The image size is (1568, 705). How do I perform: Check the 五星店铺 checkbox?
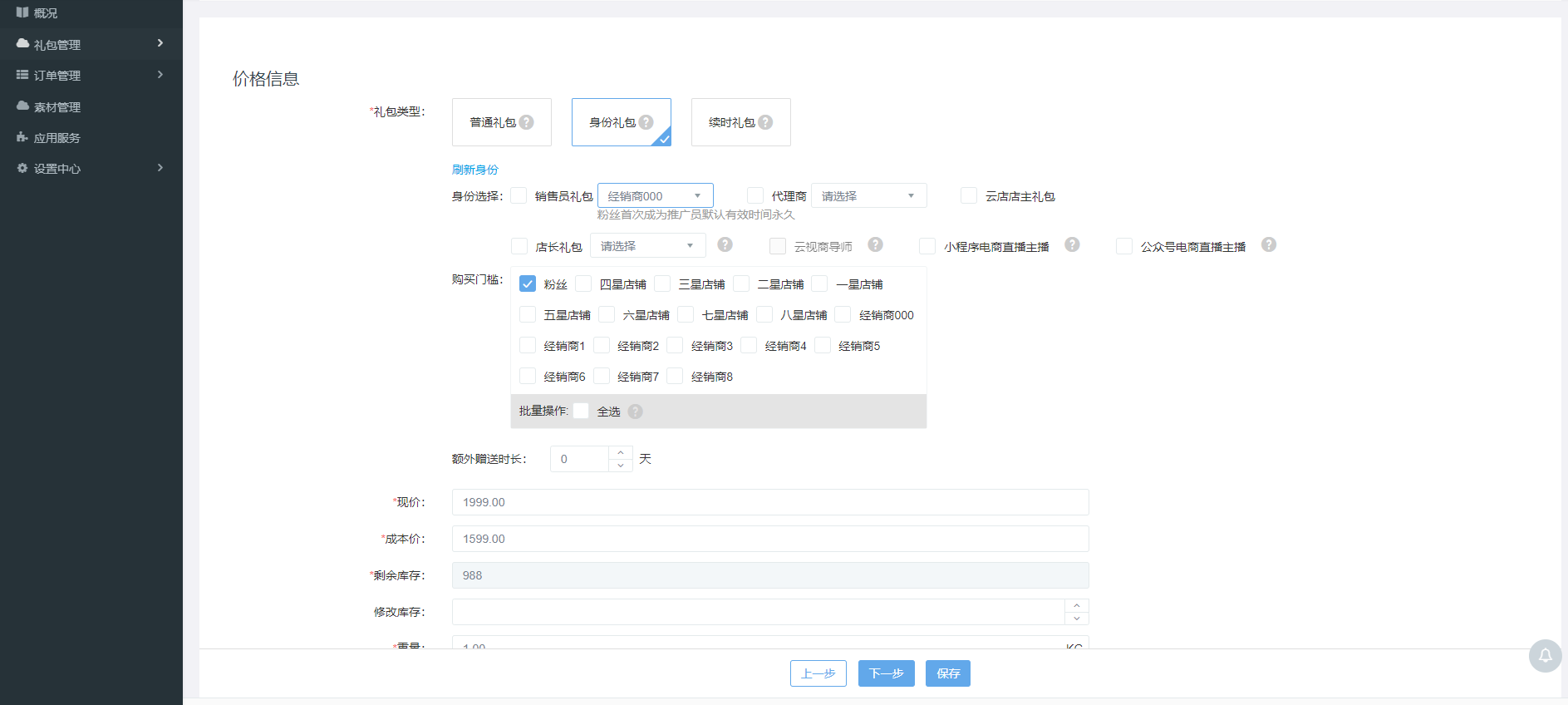pyautogui.click(x=528, y=314)
